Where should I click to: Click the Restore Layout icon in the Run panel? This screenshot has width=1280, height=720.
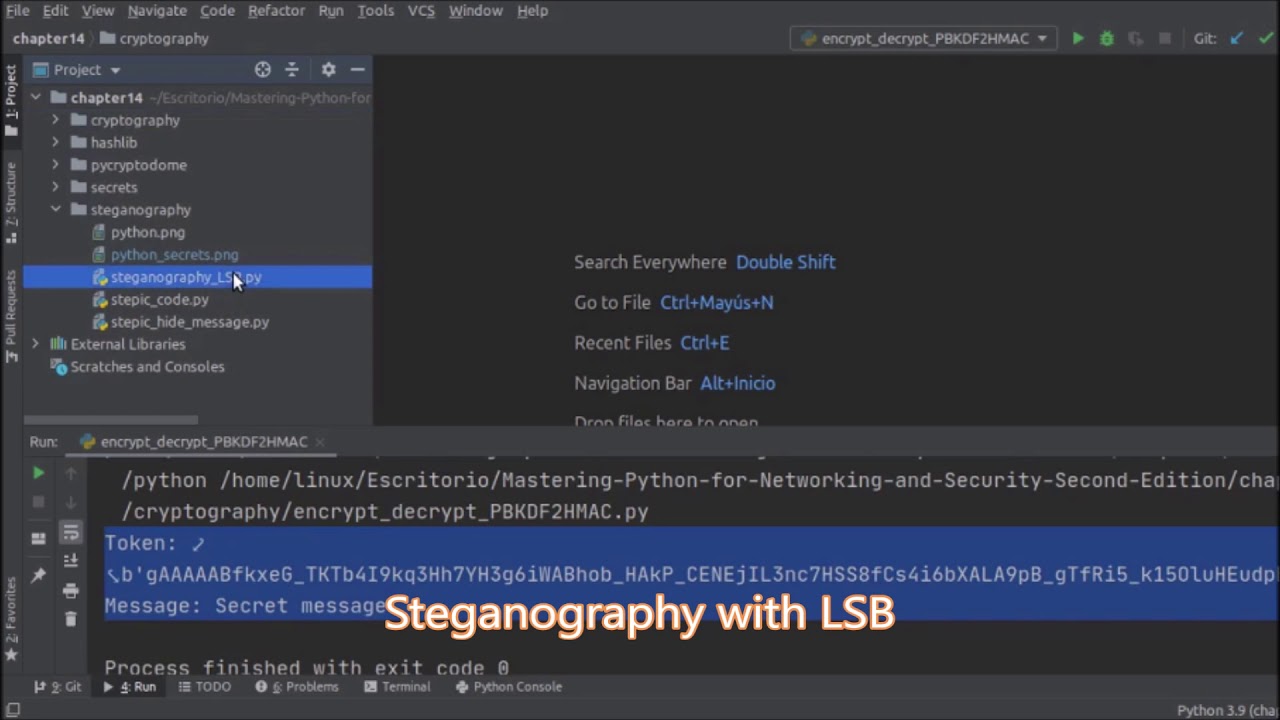click(x=38, y=539)
